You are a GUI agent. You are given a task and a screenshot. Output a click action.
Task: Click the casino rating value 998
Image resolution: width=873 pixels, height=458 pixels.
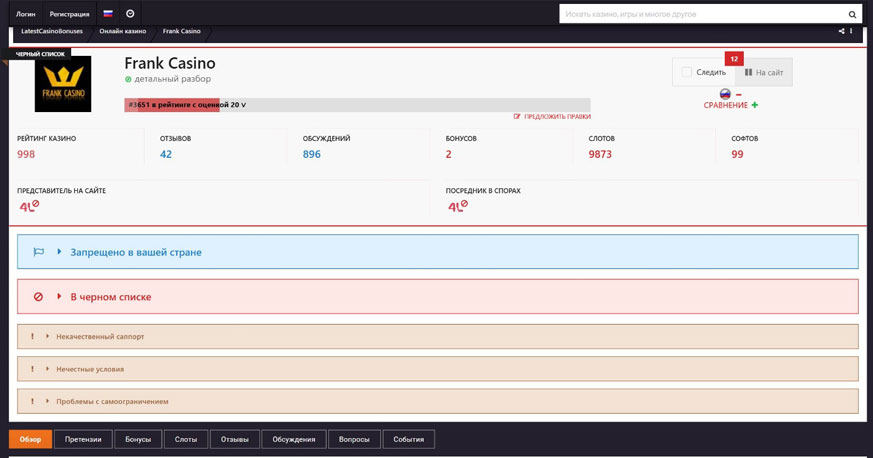(x=26, y=154)
